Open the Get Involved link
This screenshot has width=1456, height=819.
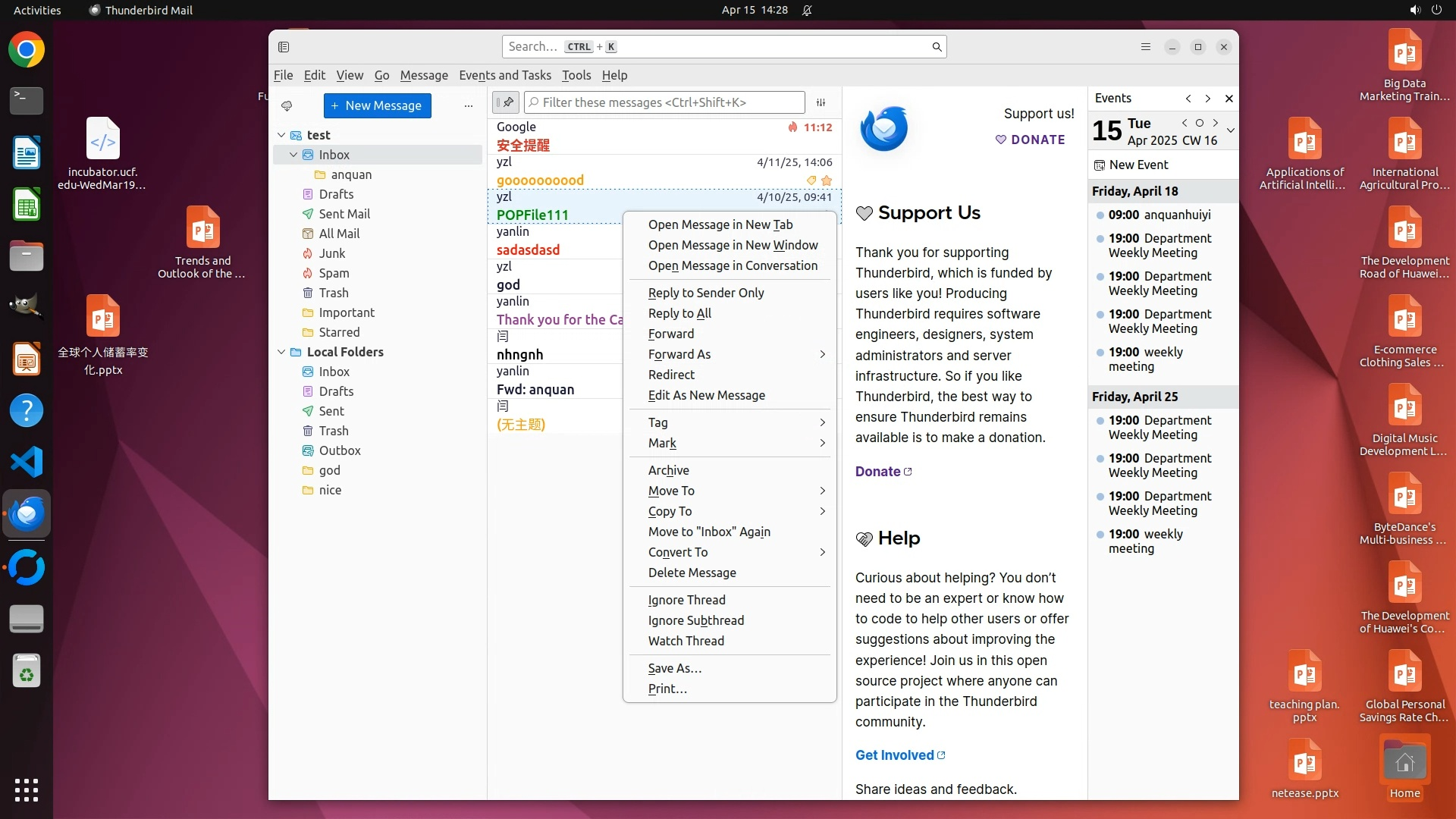pyautogui.click(x=895, y=755)
